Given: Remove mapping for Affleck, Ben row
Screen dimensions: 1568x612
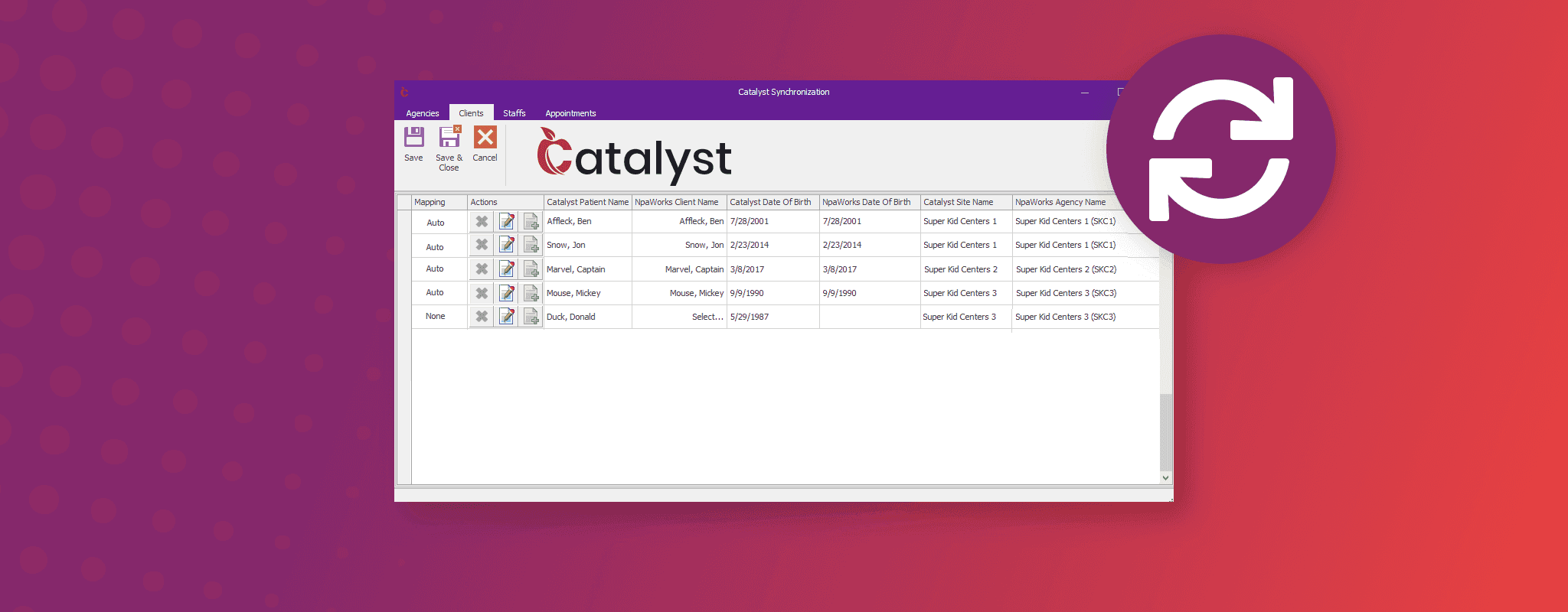Looking at the screenshot, I should [x=482, y=222].
